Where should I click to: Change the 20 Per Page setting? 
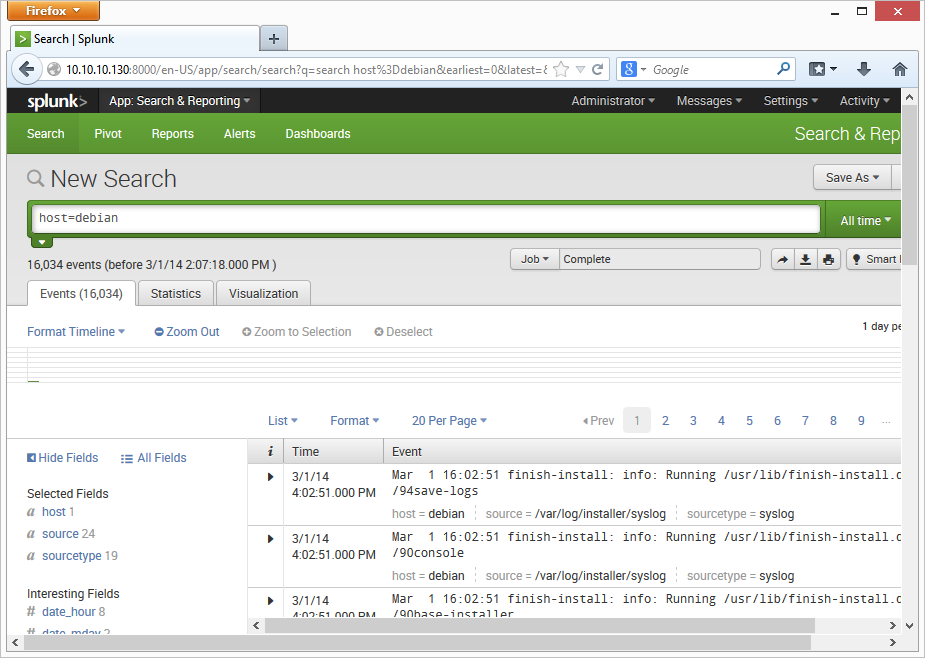450,421
